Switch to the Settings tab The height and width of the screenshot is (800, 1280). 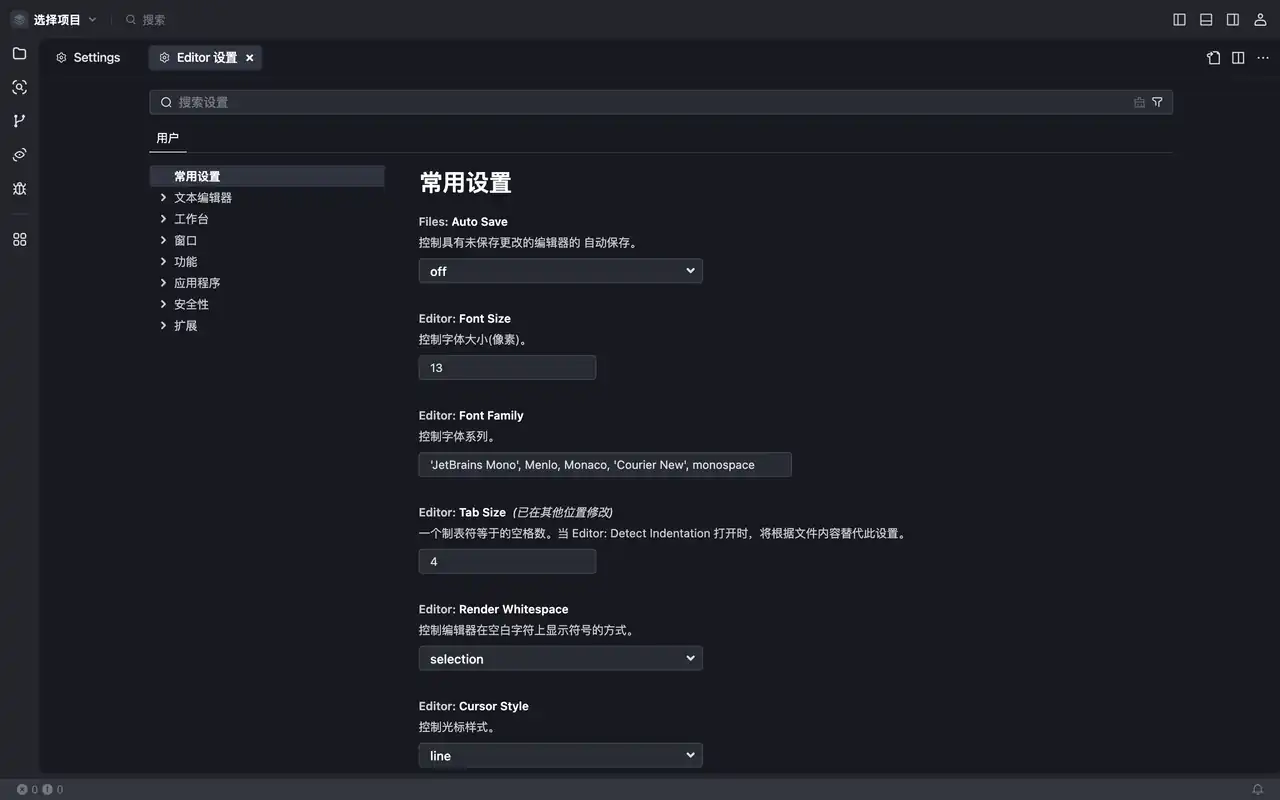(88, 58)
